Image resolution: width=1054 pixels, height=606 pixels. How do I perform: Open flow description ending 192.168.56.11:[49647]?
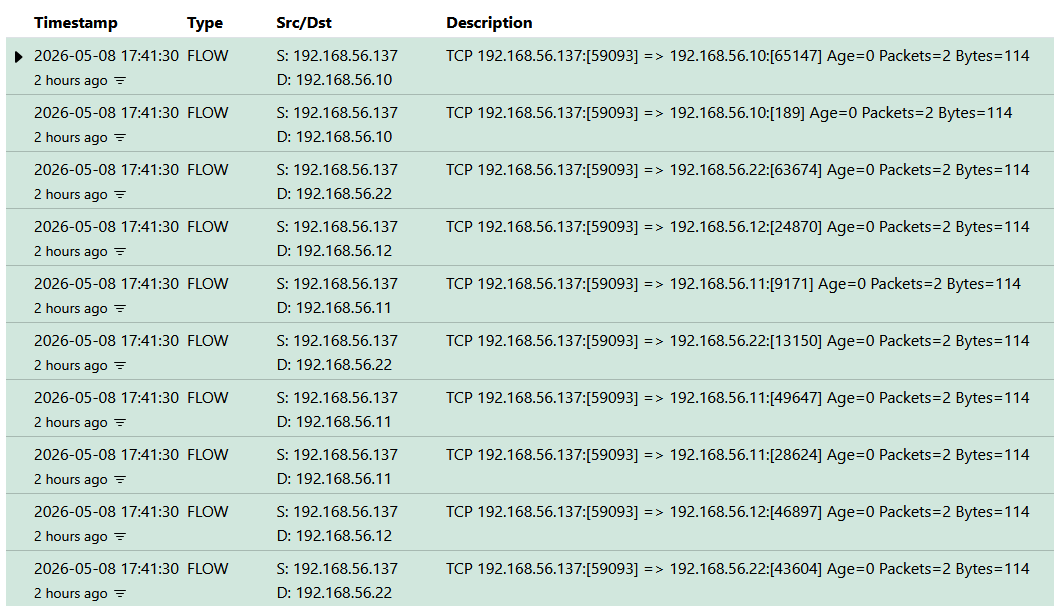[x=737, y=398]
